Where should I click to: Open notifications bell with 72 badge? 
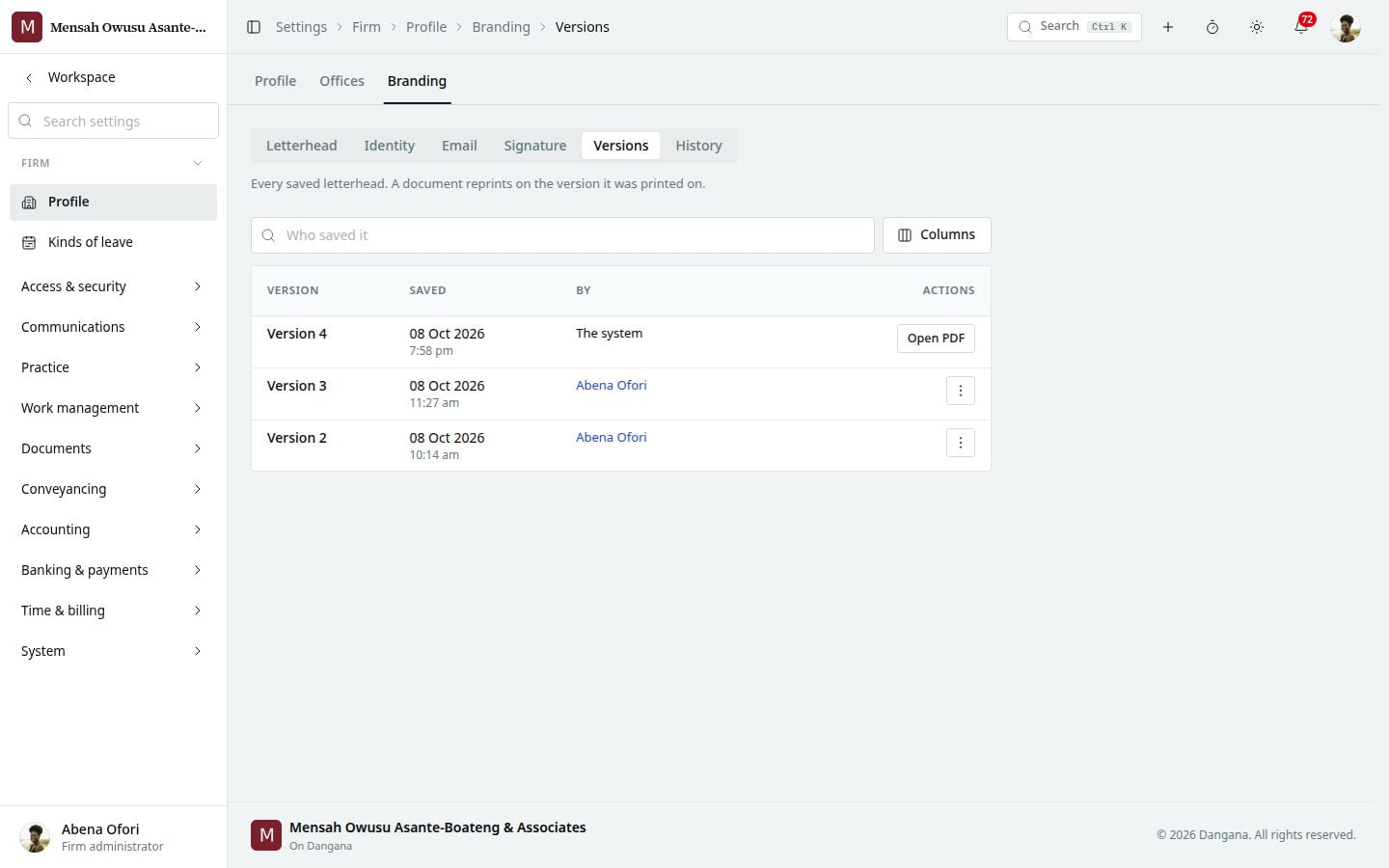tap(1301, 26)
